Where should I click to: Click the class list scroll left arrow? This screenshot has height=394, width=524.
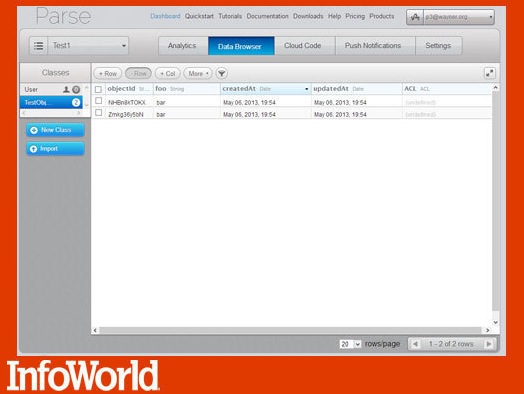[x=24, y=113]
